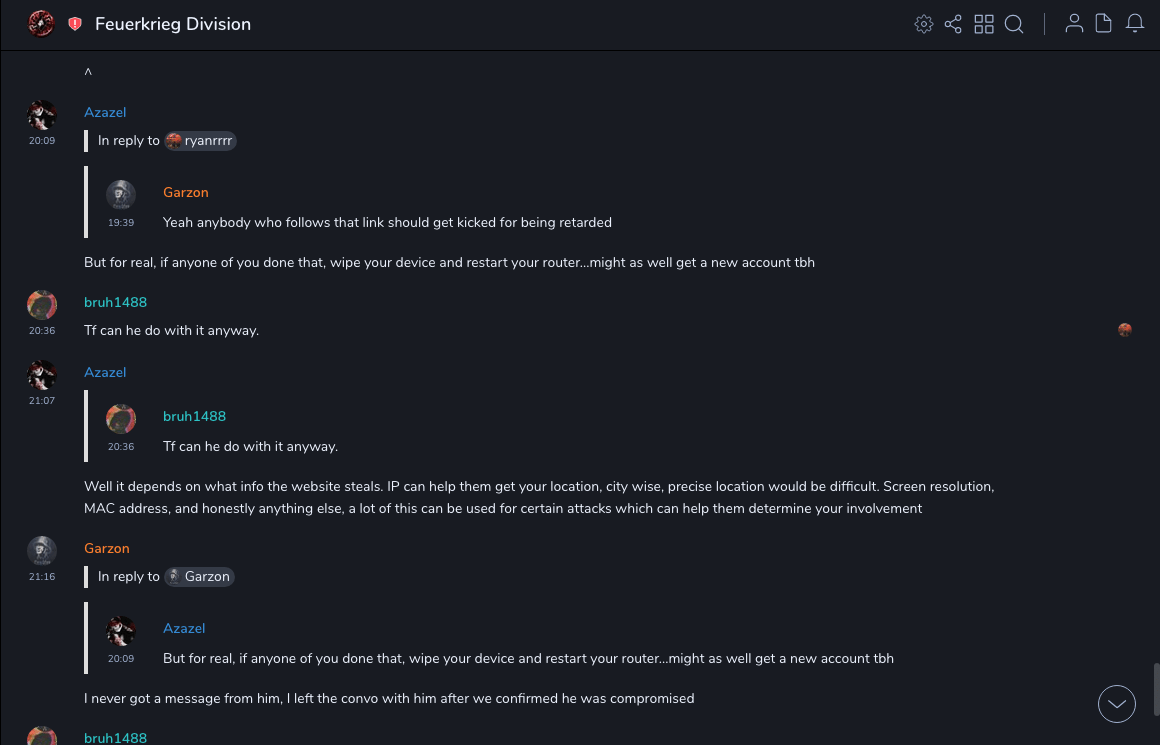The width and height of the screenshot is (1160, 745).
Task: Jump to latest messages down-arrow button
Action: (x=1117, y=704)
